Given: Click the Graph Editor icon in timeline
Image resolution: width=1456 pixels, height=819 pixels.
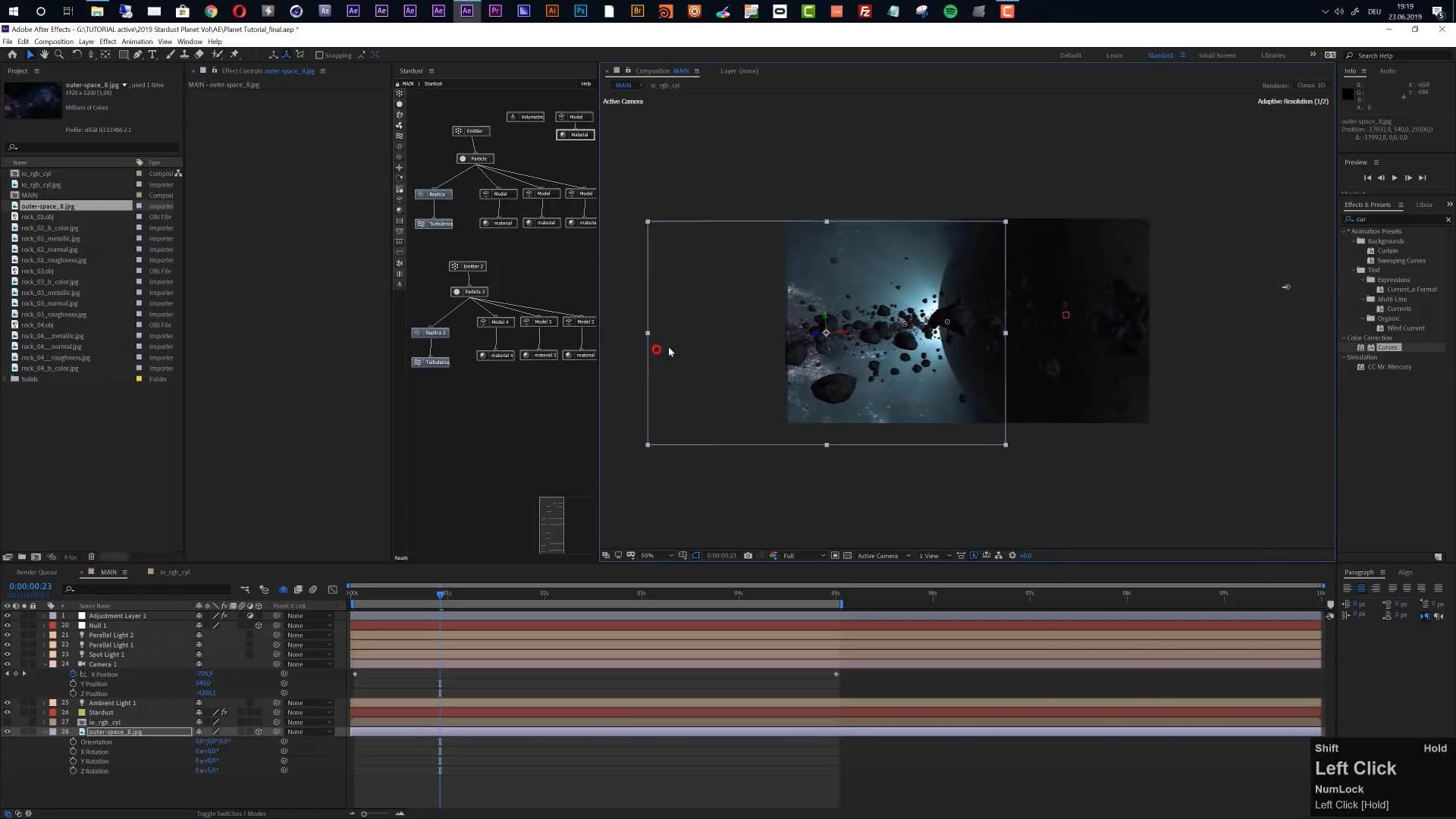Looking at the screenshot, I should (332, 589).
